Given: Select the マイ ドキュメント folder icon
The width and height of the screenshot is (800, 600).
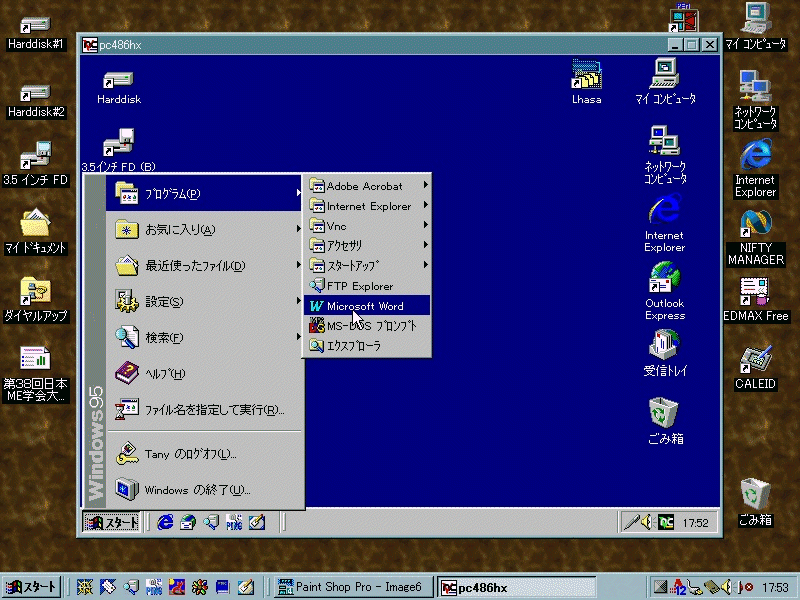Looking at the screenshot, I should (35, 231).
